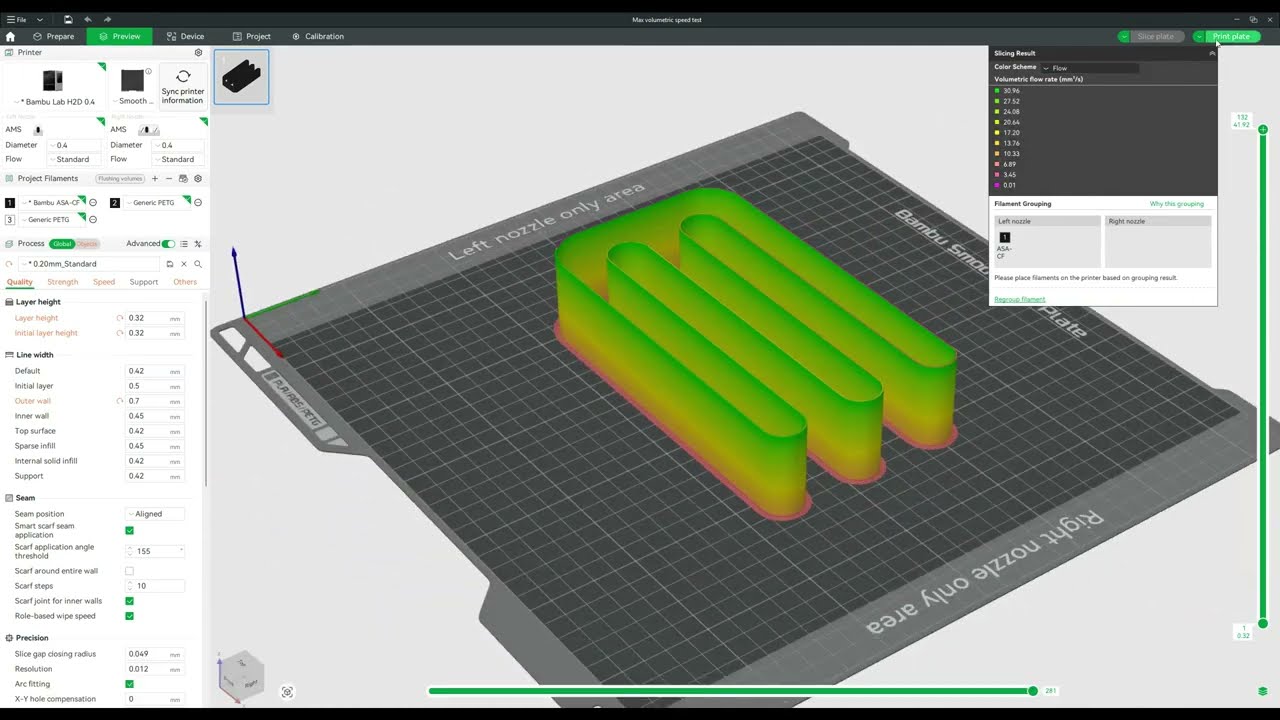Open the 0.20mm_Standard process preset dropdown
This screenshot has width=1280, height=720.
pyautogui.click(x=91, y=264)
